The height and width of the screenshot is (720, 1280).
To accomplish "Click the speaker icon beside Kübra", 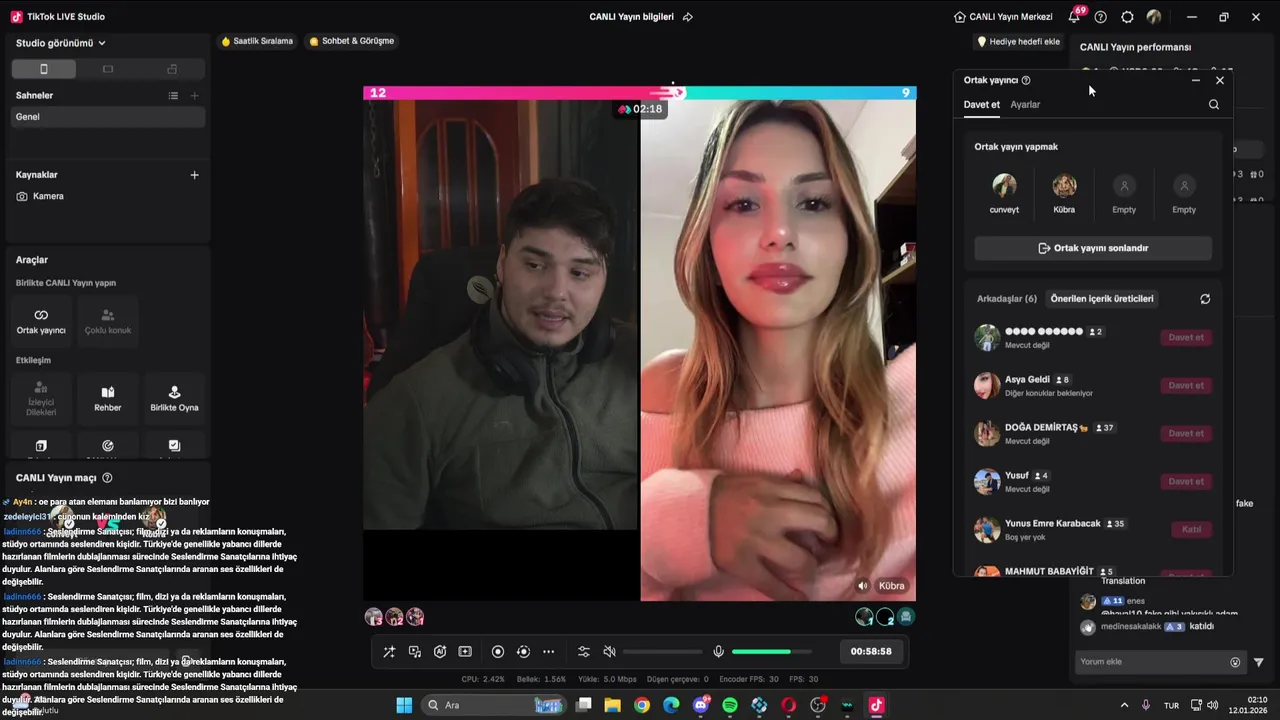I will click(x=863, y=586).
